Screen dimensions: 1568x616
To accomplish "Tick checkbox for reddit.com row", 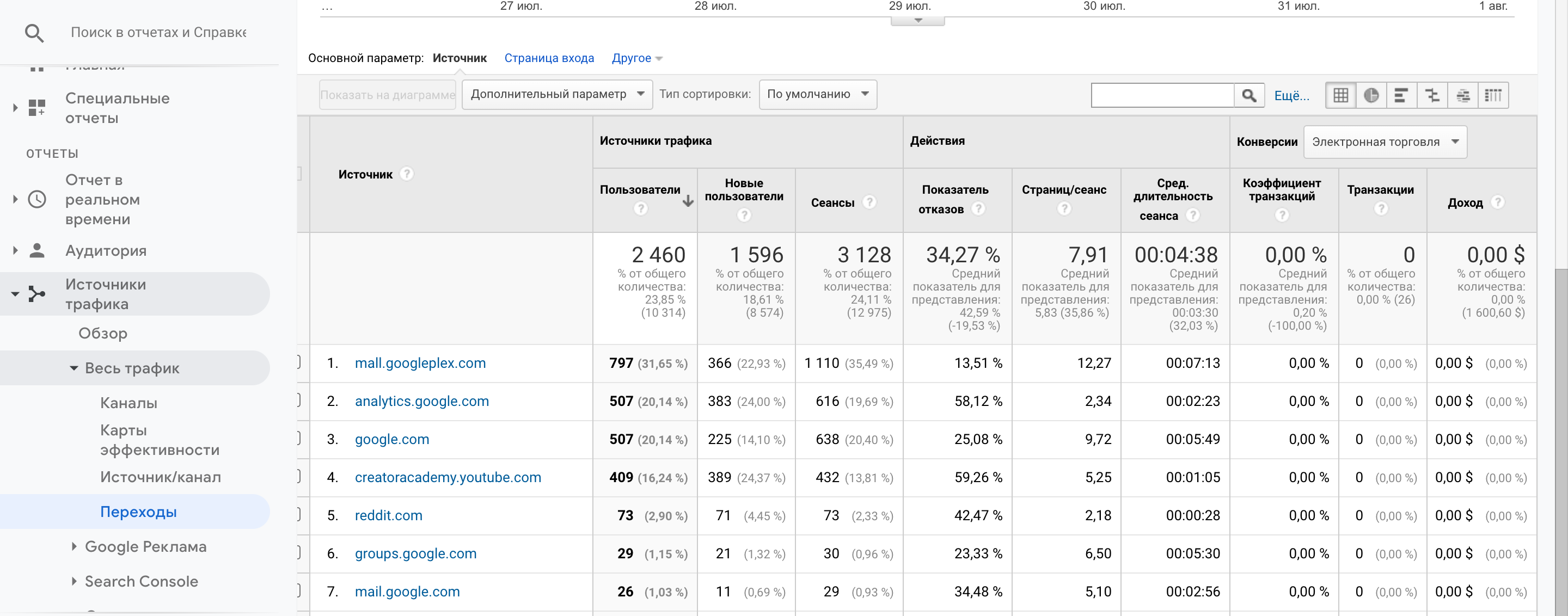I will pyautogui.click(x=298, y=515).
